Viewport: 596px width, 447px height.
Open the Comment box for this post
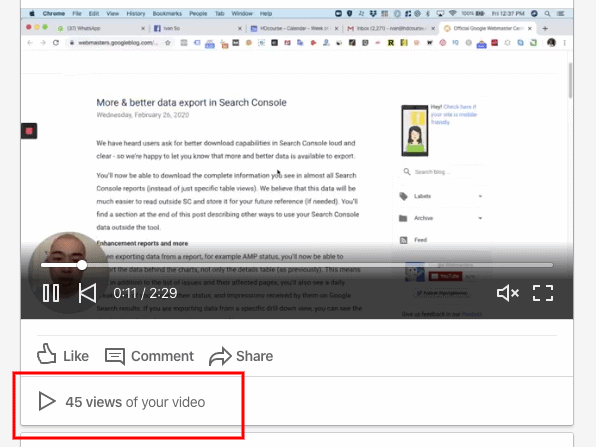(149, 356)
